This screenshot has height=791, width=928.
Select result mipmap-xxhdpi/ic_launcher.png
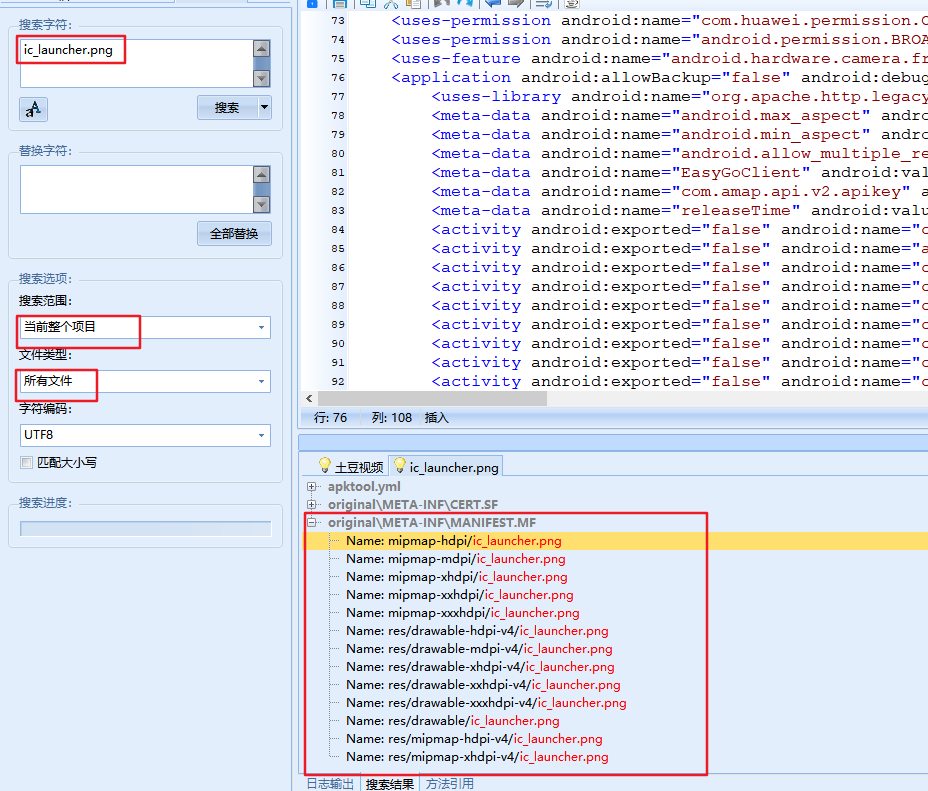coord(460,595)
